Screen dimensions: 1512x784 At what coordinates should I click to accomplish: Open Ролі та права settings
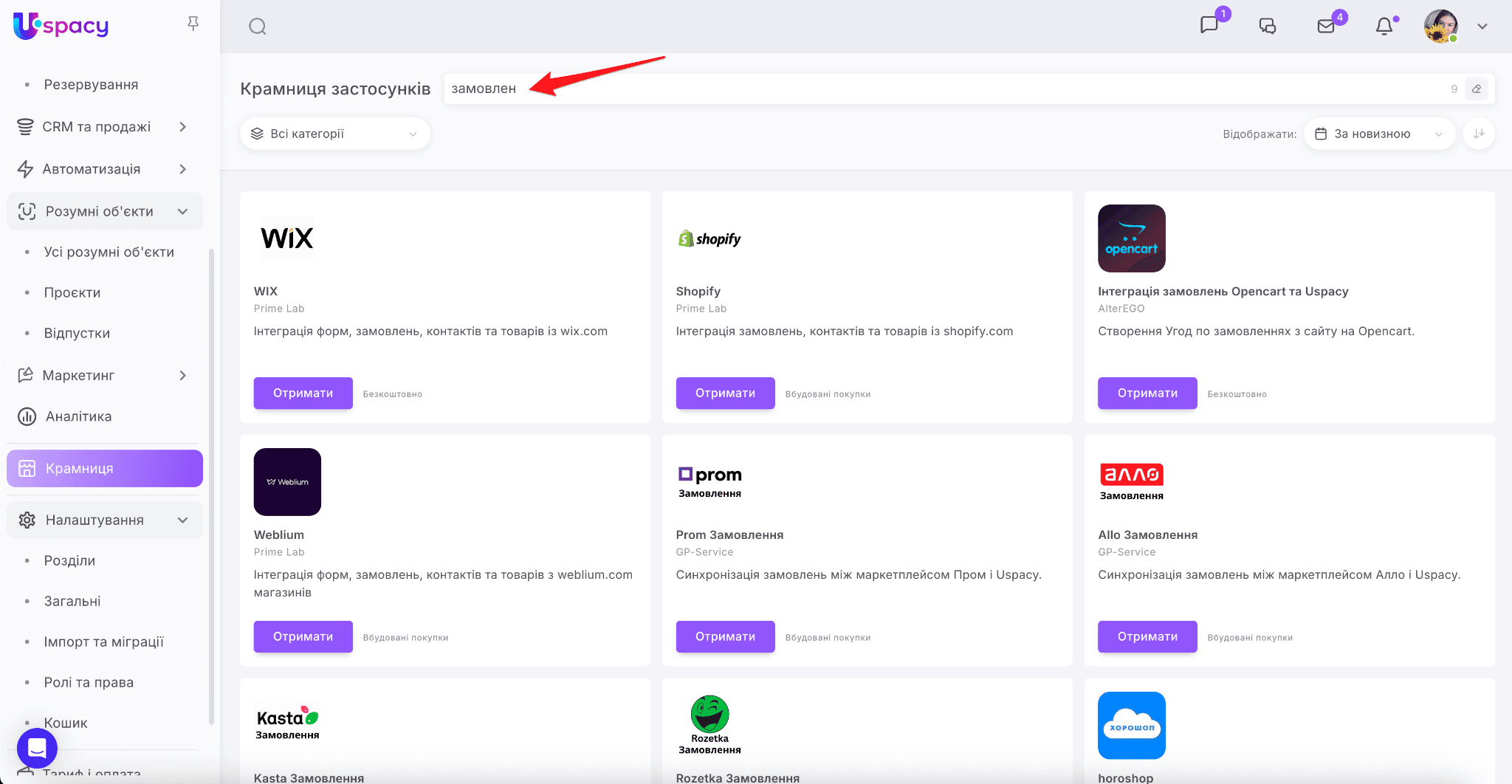coord(89,683)
